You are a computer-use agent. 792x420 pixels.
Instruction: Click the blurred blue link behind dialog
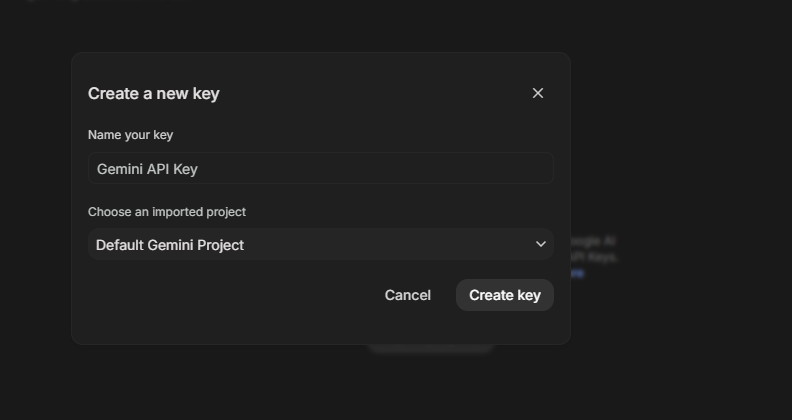[x=577, y=274]
